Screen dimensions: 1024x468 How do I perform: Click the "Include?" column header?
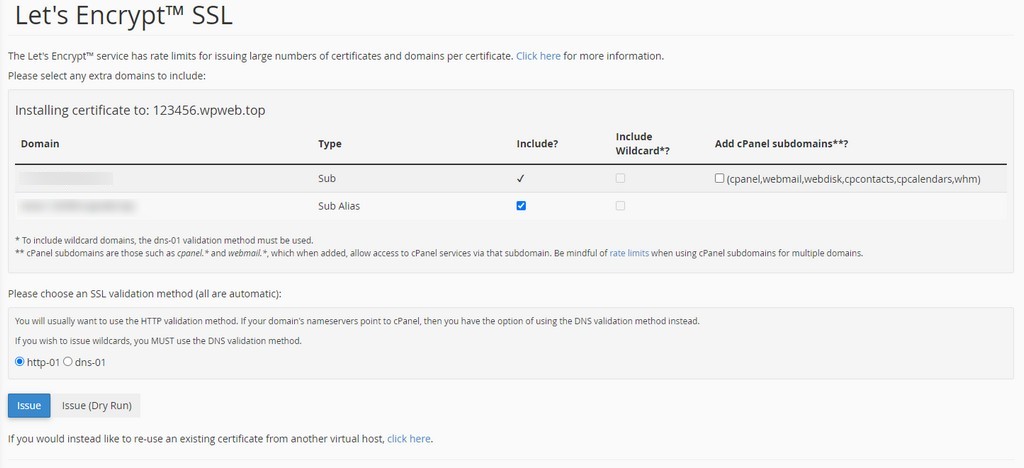(537, 144)
